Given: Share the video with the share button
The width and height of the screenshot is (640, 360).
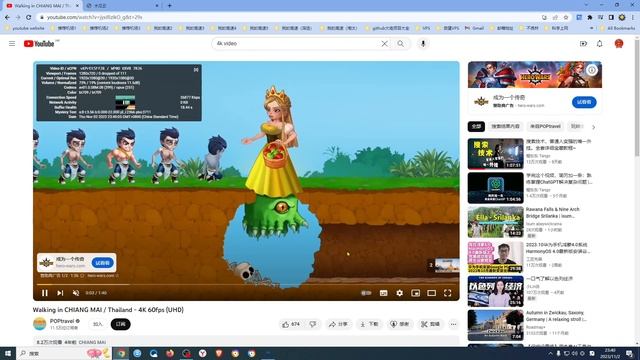Looking at the screenshot, I should click(x=338, y=324).
